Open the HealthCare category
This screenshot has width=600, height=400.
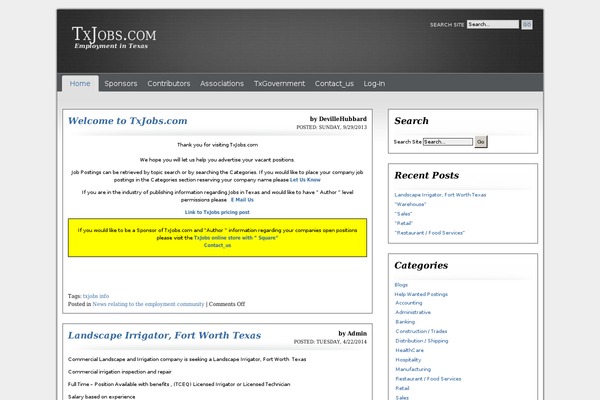[x=409, y=350]
